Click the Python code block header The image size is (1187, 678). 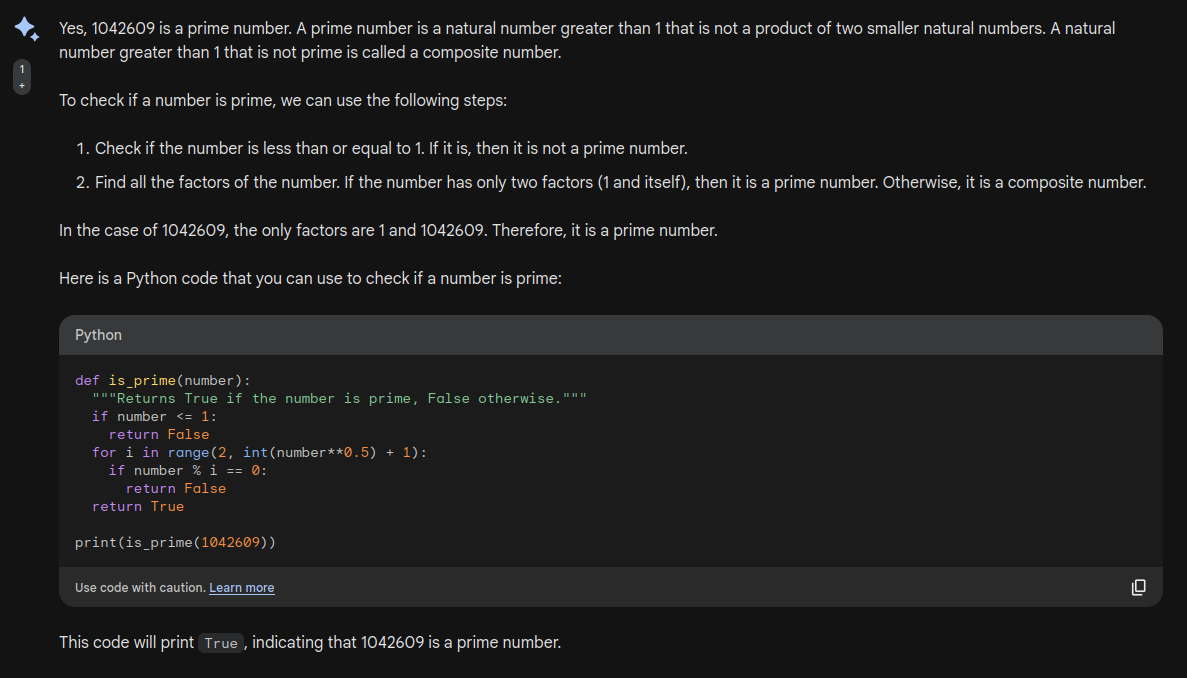[x=611, y=335]
